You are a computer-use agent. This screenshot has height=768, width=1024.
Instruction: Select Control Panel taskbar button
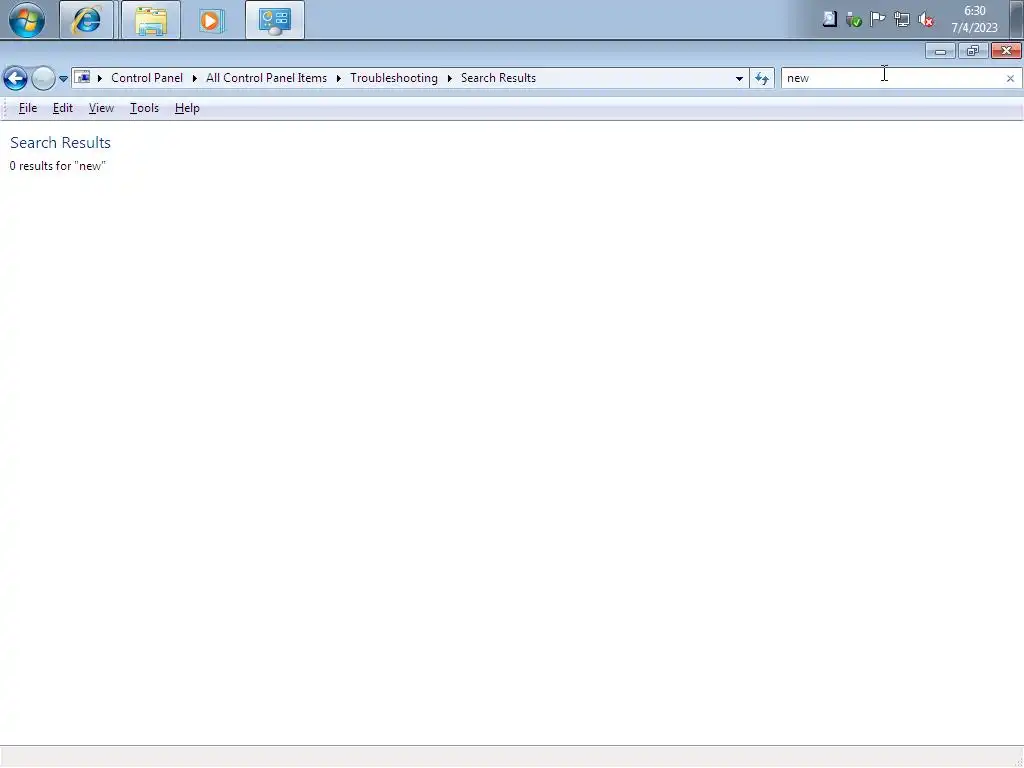(x=275, y=20)
